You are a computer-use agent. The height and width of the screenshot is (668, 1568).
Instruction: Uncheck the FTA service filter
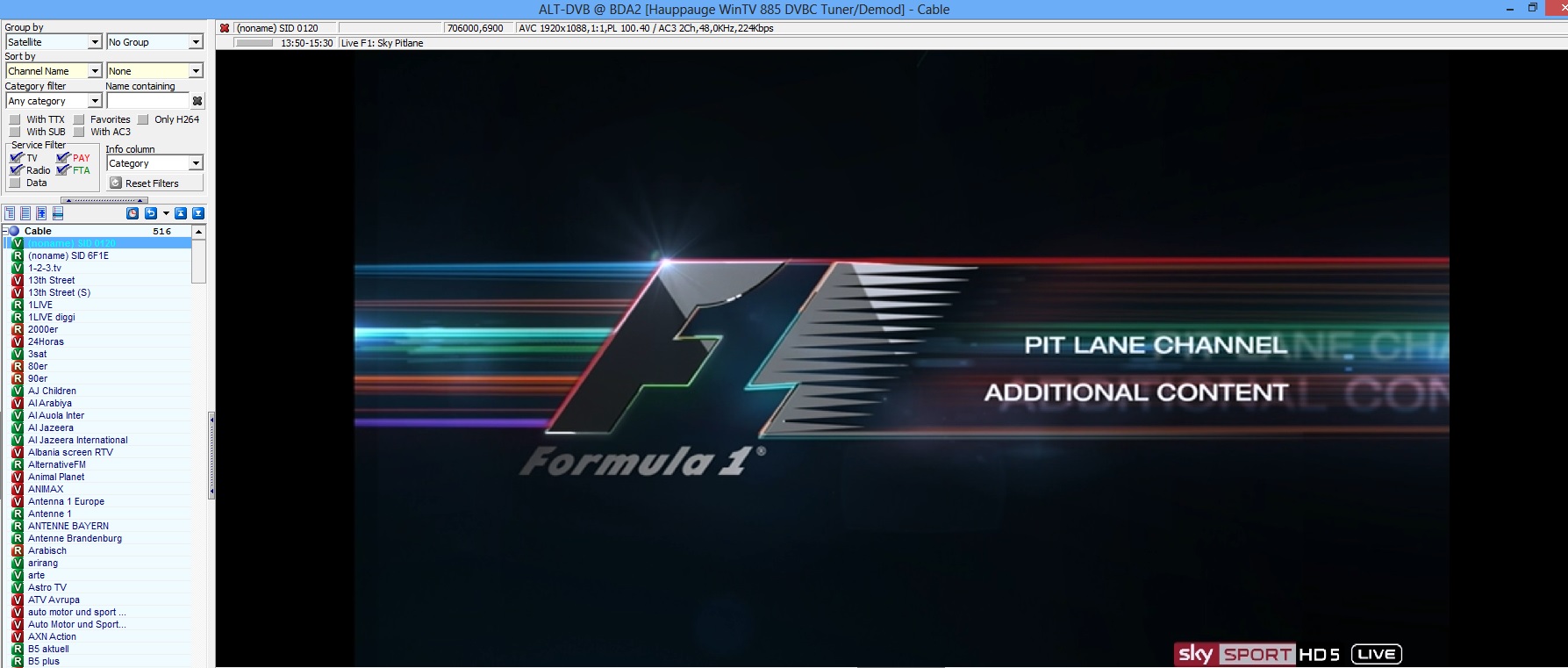tap(62, 170)
